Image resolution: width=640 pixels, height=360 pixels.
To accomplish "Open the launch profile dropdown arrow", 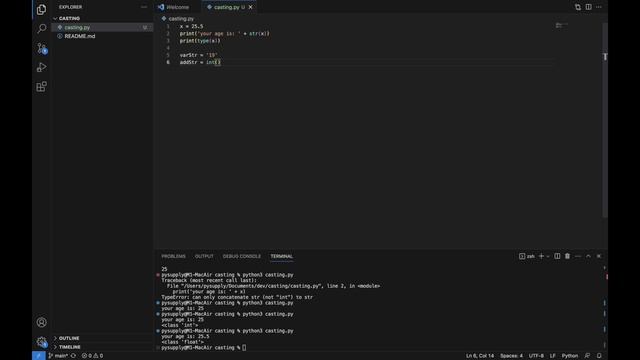I will 548,256.
